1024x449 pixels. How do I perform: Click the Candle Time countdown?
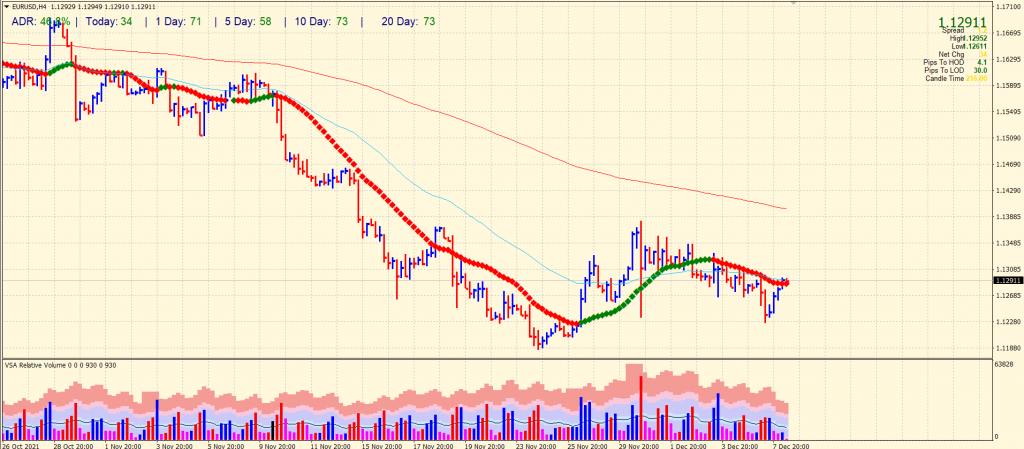956,78
